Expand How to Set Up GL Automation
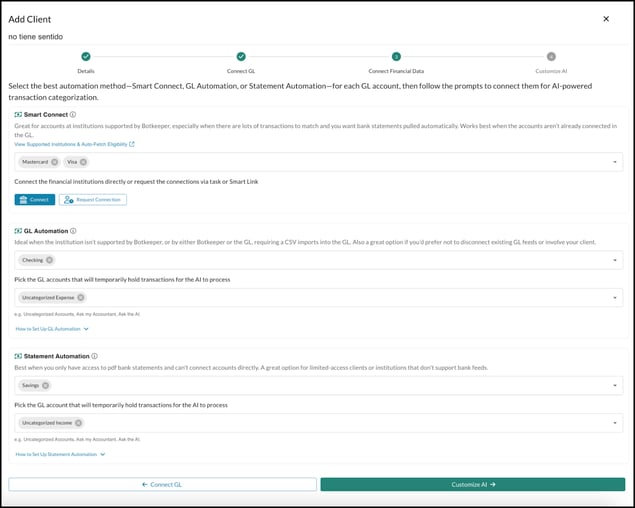The width and height of the screenshot is (635, 508). coord(52,328)
